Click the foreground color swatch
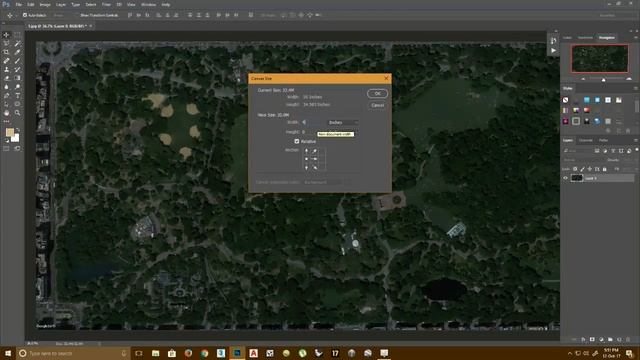640x360 pixels. click(10, 132)
